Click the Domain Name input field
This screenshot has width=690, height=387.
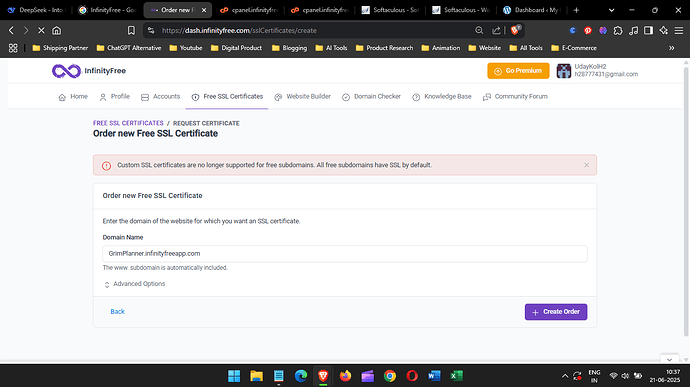point(345,254)
